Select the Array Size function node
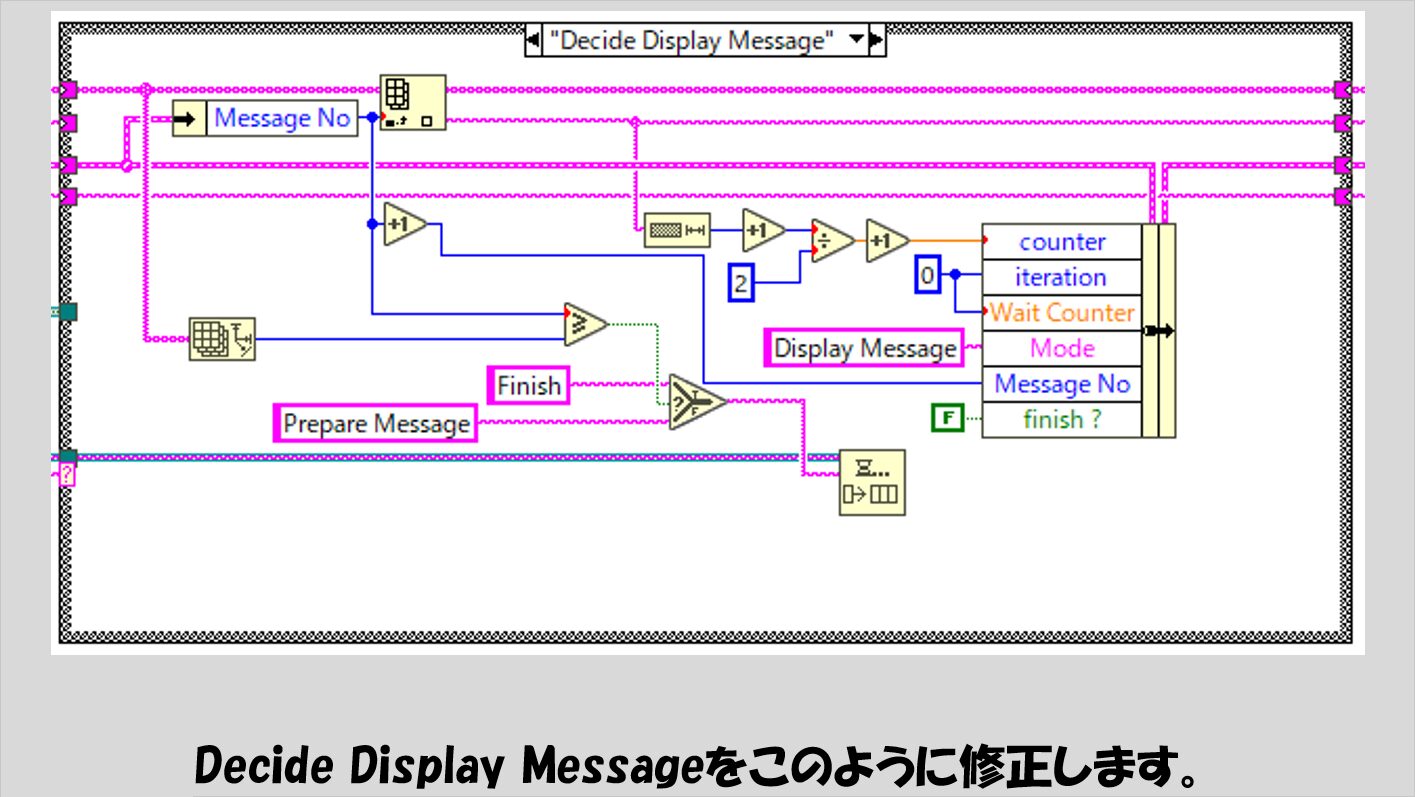 coord(221,339)
